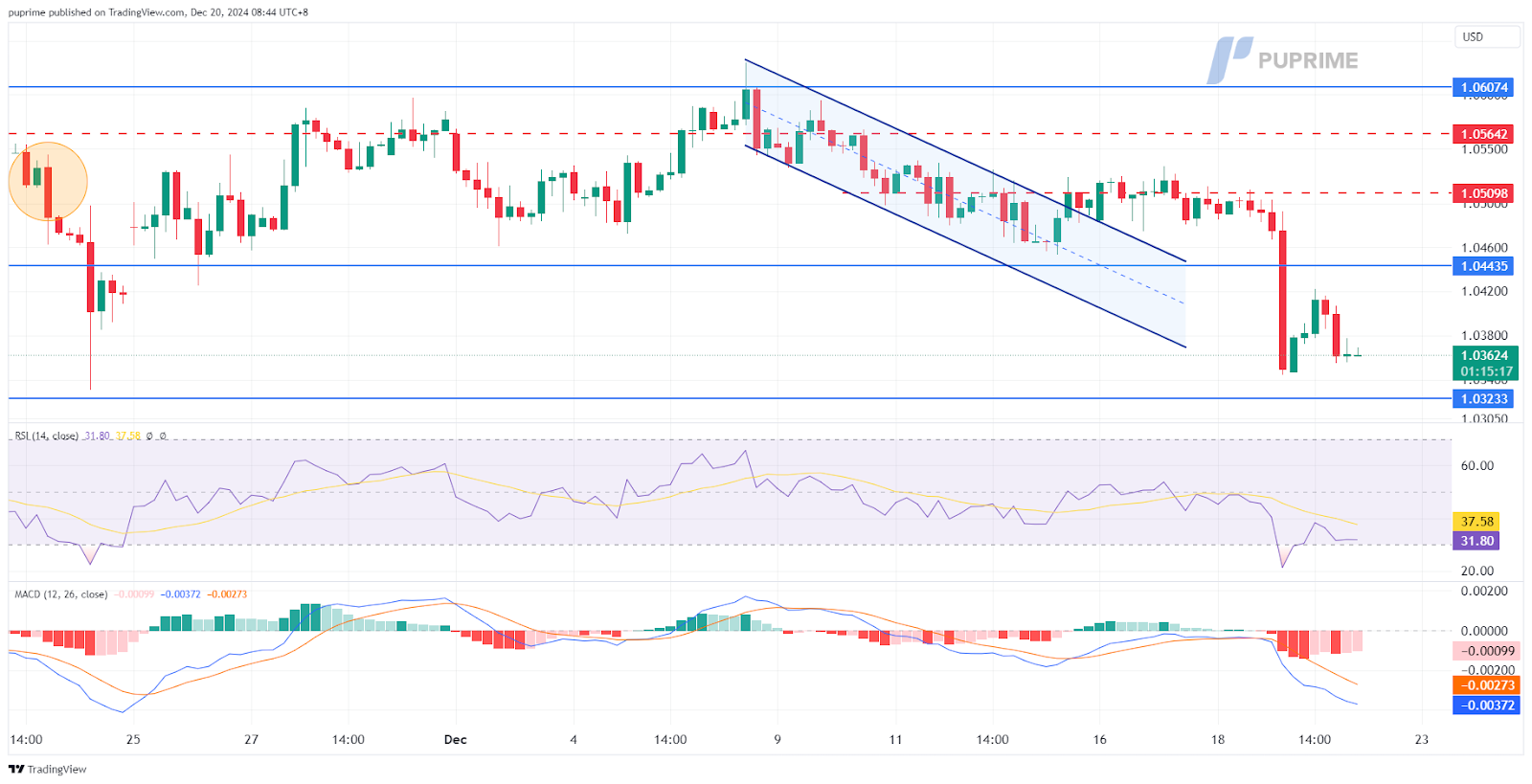Click the Dec label on time axis
The width and height of the screenshot is (1532, 784).
[x=456, y=740]
